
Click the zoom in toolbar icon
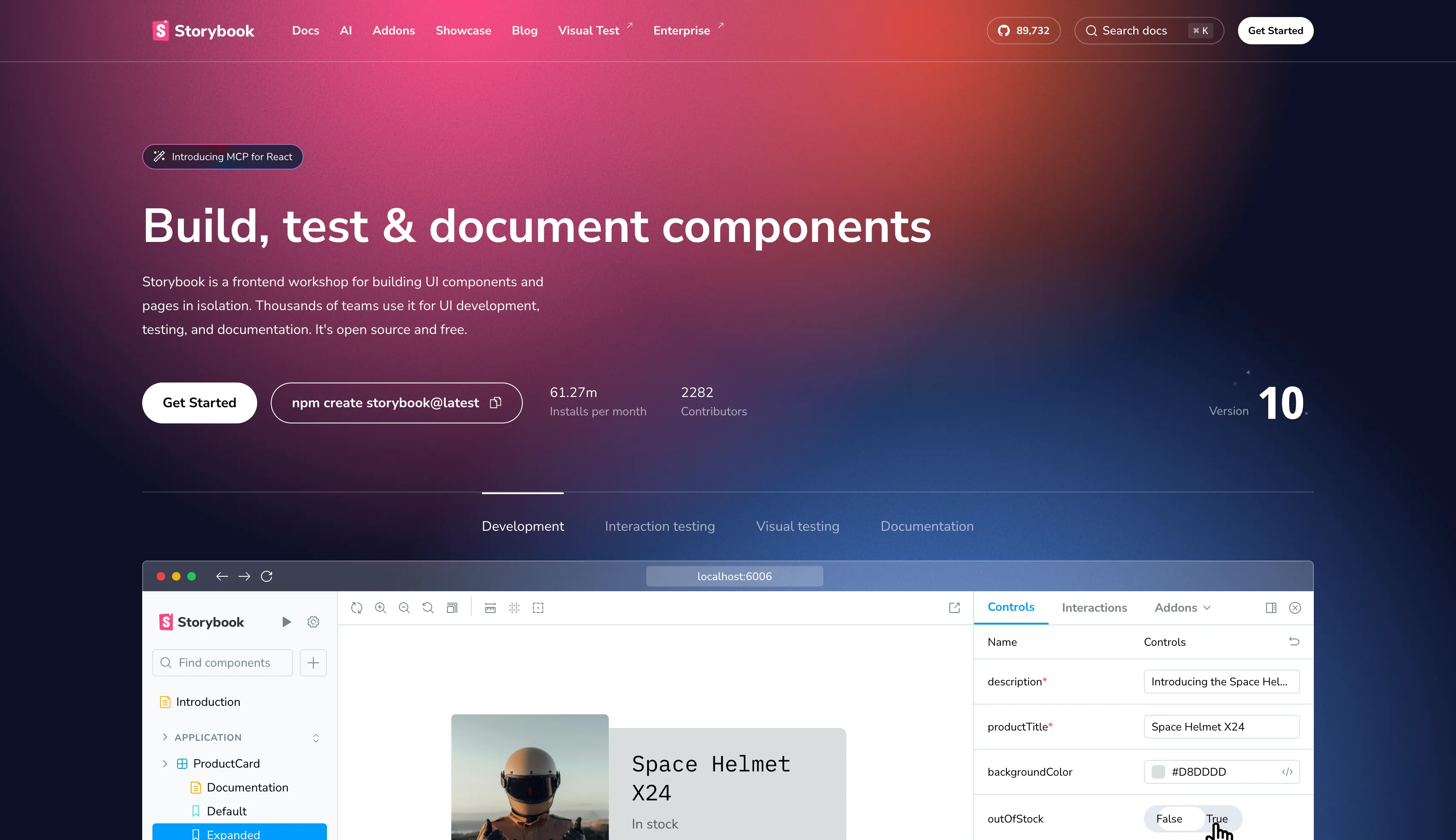[381, 607]
